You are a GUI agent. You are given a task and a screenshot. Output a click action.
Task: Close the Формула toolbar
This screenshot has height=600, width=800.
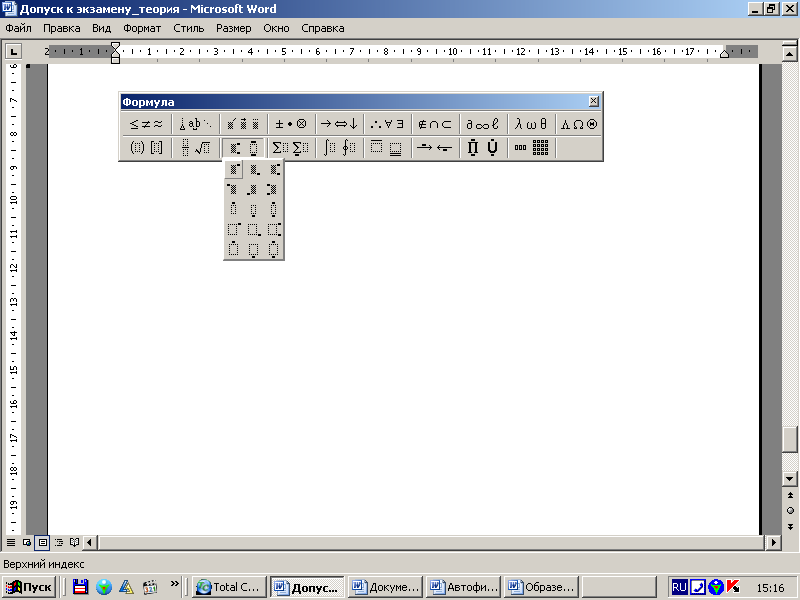pyautogui.click(x=593, y=101)
